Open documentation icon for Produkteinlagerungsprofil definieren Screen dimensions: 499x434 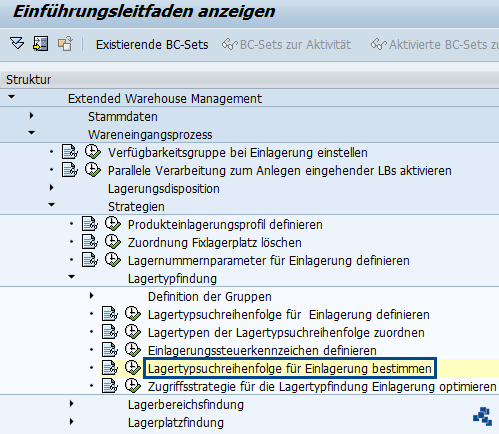[90, 224]
